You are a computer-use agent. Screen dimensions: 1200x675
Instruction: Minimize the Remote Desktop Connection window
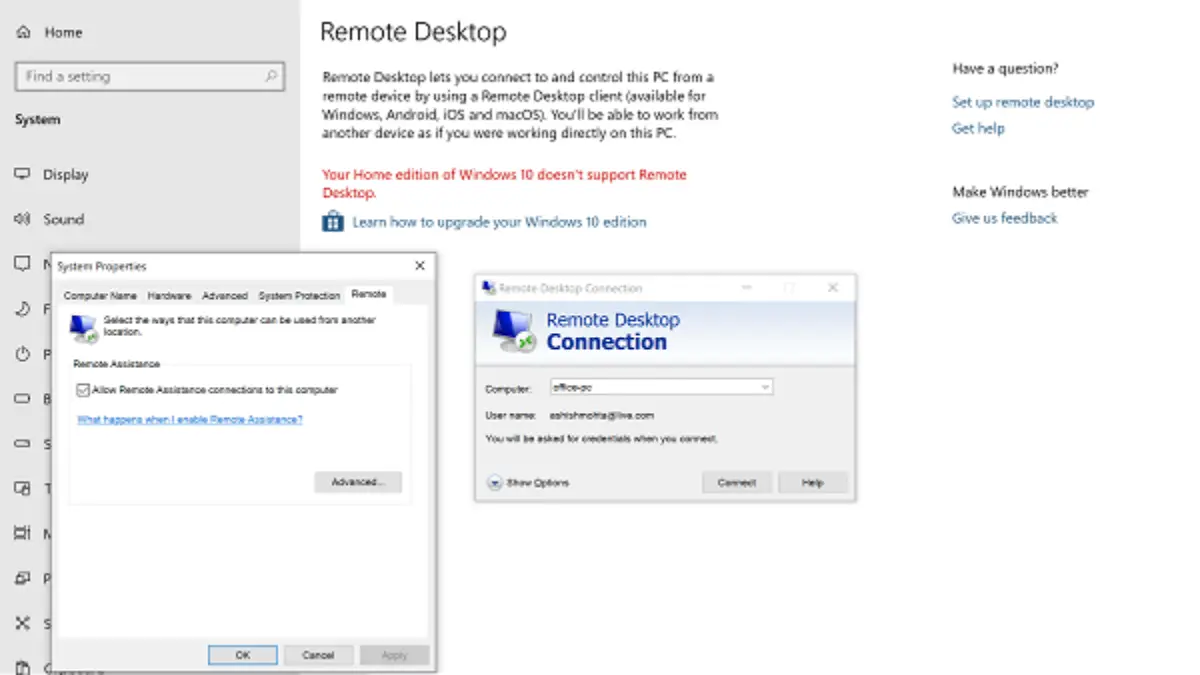(746, 288)
